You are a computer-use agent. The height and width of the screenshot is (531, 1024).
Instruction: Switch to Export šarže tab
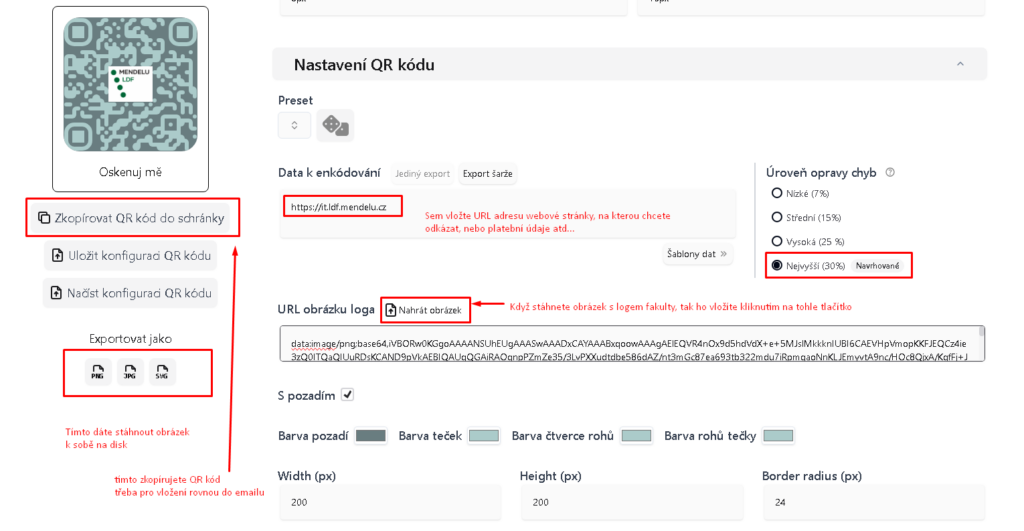487,174
